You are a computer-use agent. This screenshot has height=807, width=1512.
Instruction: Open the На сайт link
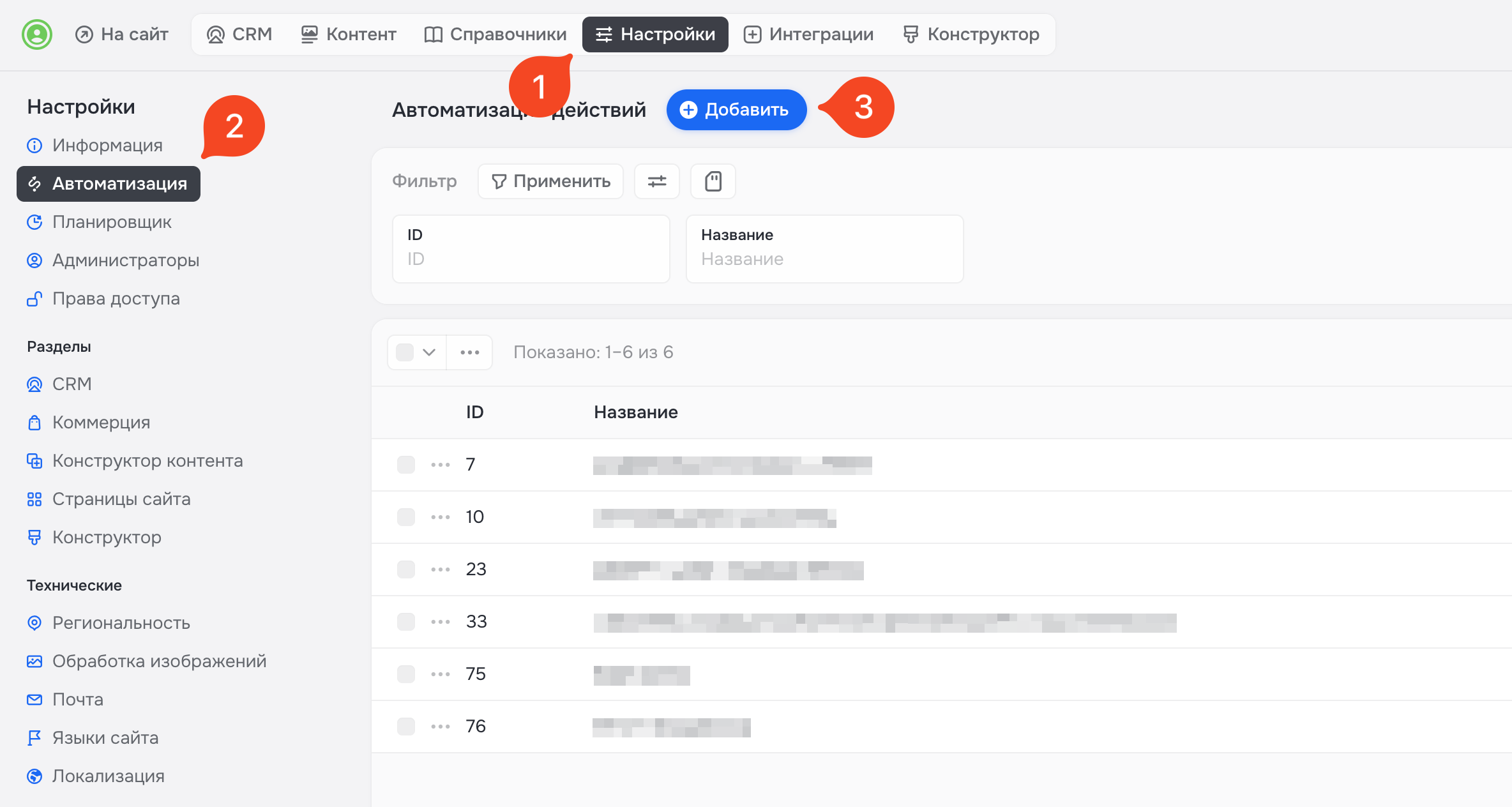click(121, 34)
